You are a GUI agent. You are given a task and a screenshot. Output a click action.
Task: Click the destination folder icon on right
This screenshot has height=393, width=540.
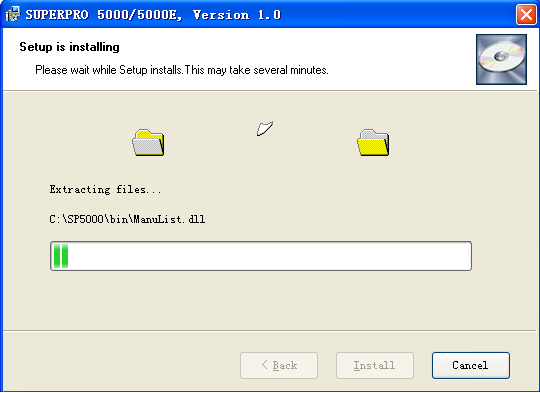tap(373, 143)
